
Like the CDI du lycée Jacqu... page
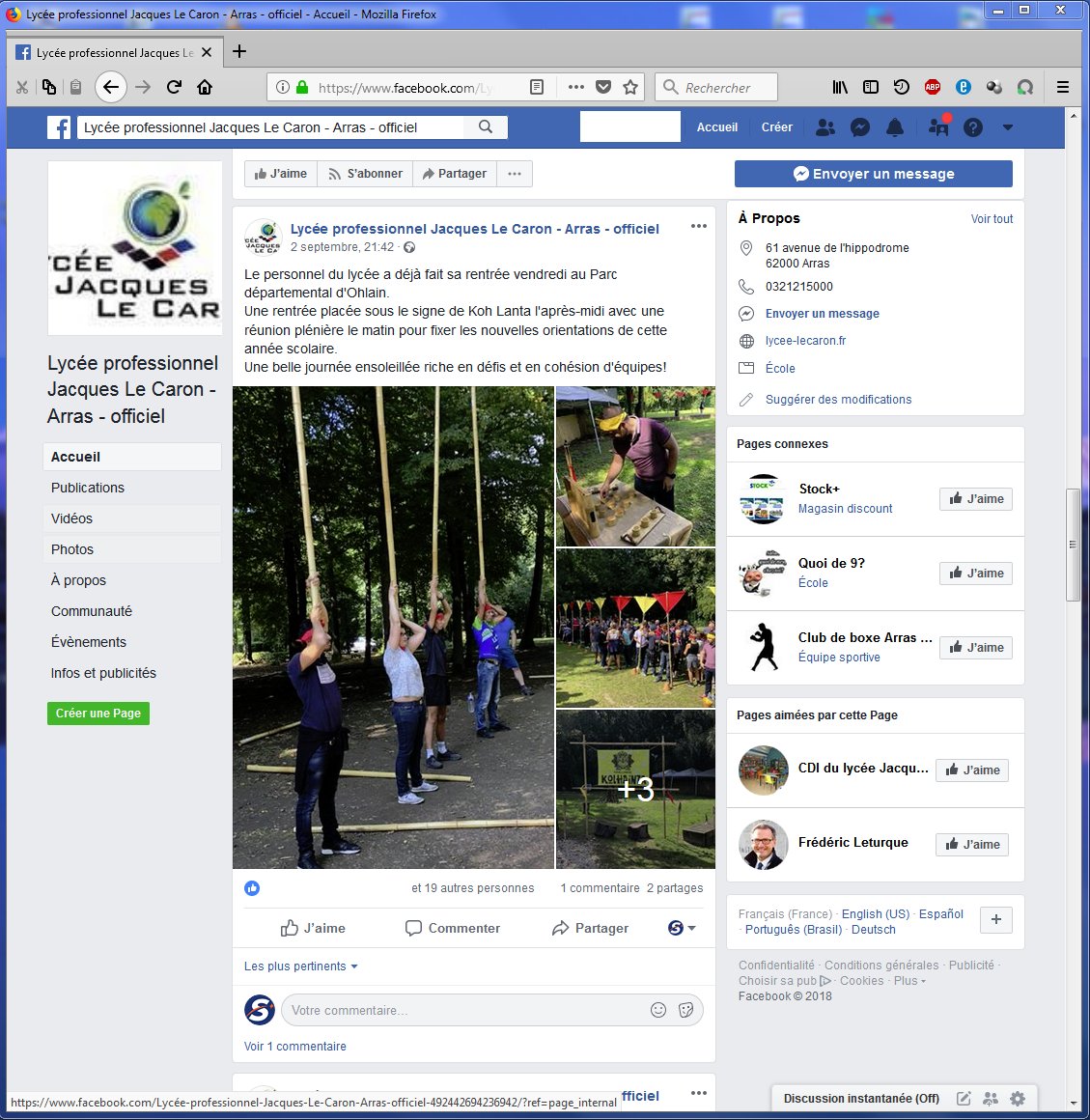[972, 770]
